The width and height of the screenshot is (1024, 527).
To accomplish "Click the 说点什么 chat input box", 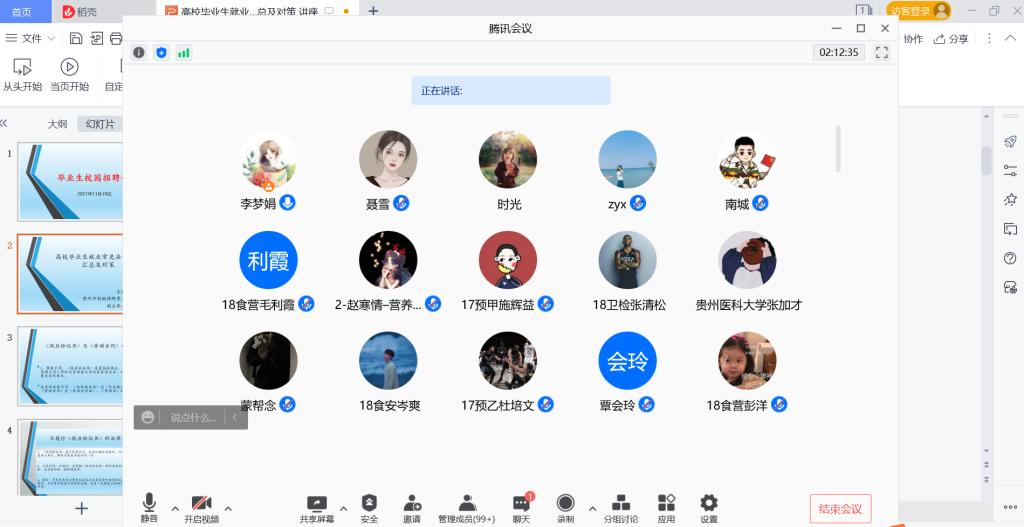I will coord(193,418).
